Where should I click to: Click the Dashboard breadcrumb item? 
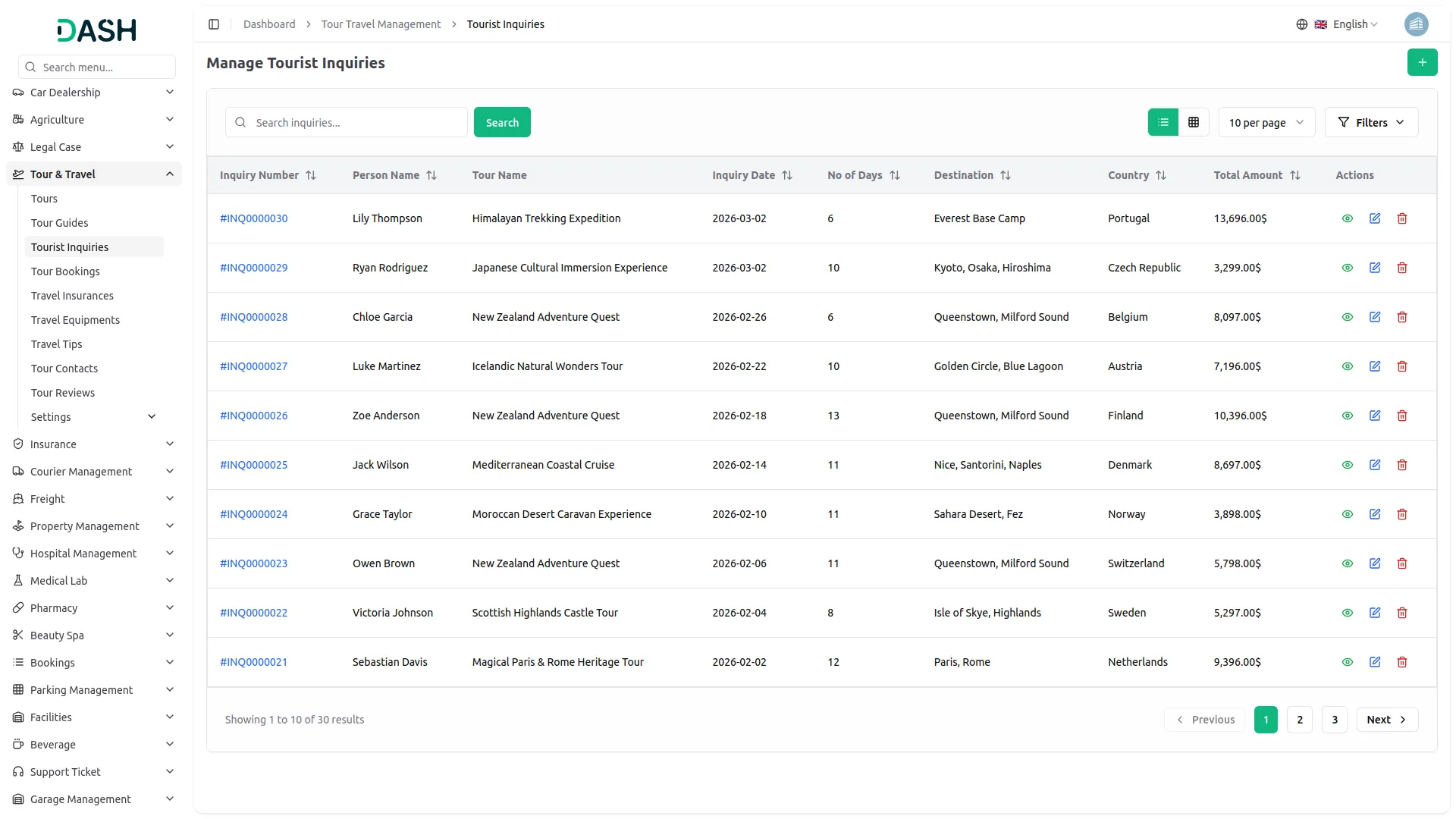pyautogui.click(x=269, y=24)
